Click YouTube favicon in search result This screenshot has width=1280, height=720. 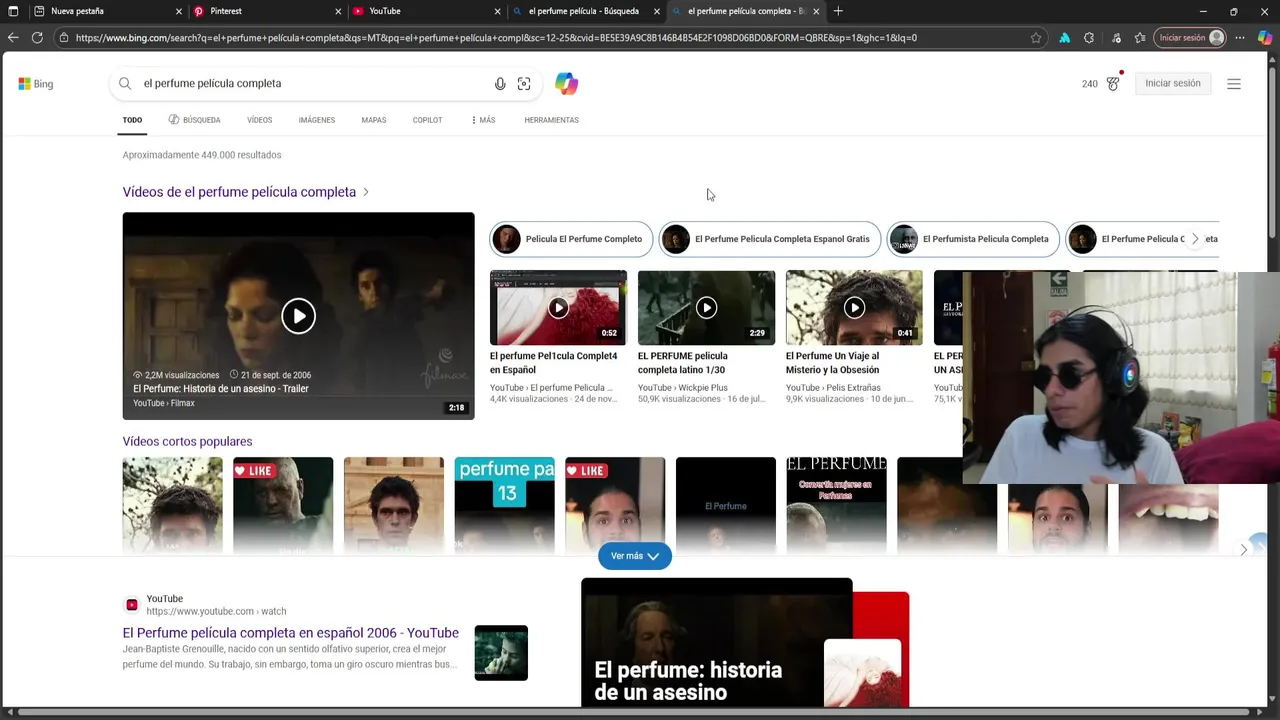pyautogui.click(x=131, y=605)
